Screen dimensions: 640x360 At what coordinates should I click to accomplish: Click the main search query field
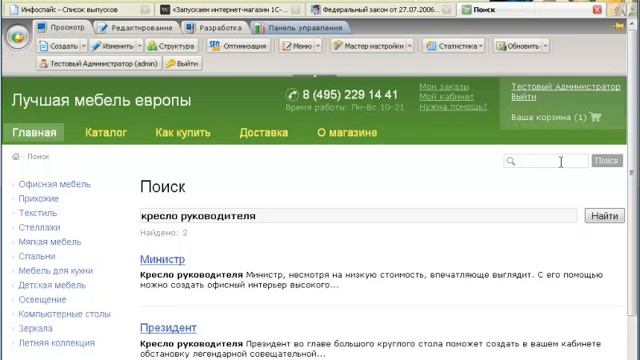click(358, 216)
